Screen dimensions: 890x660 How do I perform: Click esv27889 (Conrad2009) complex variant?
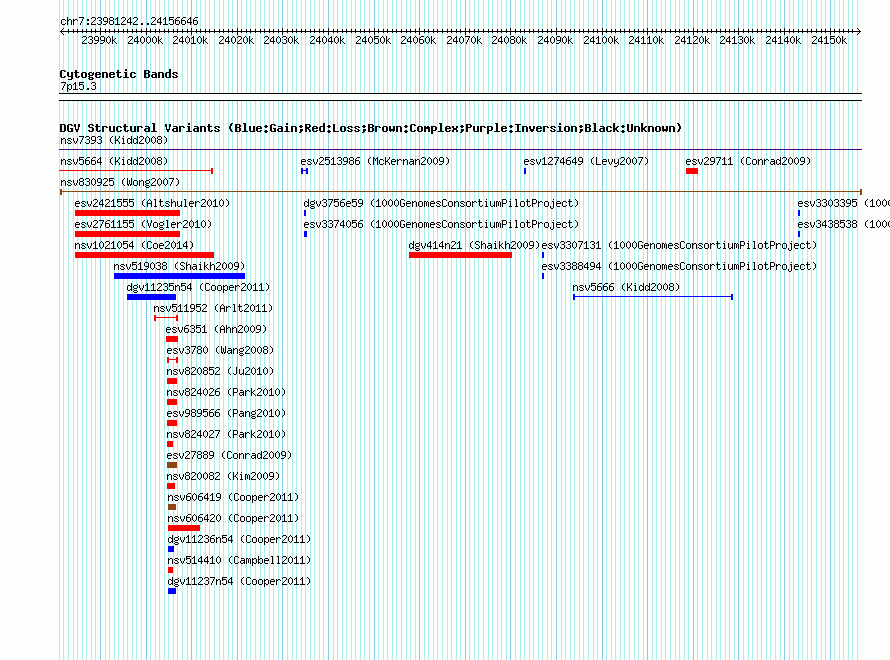[229, 455]
